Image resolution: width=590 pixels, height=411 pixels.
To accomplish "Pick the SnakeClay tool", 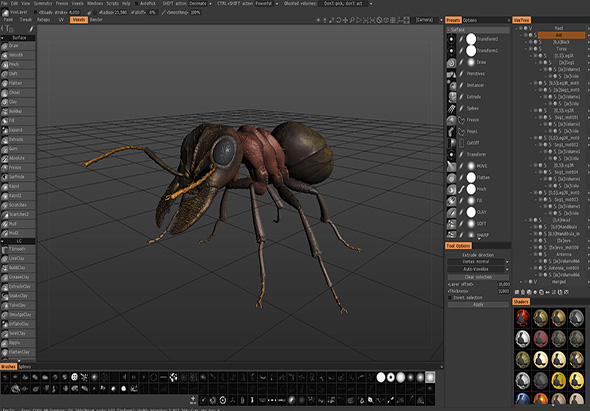I will click(x=18, y=296).
